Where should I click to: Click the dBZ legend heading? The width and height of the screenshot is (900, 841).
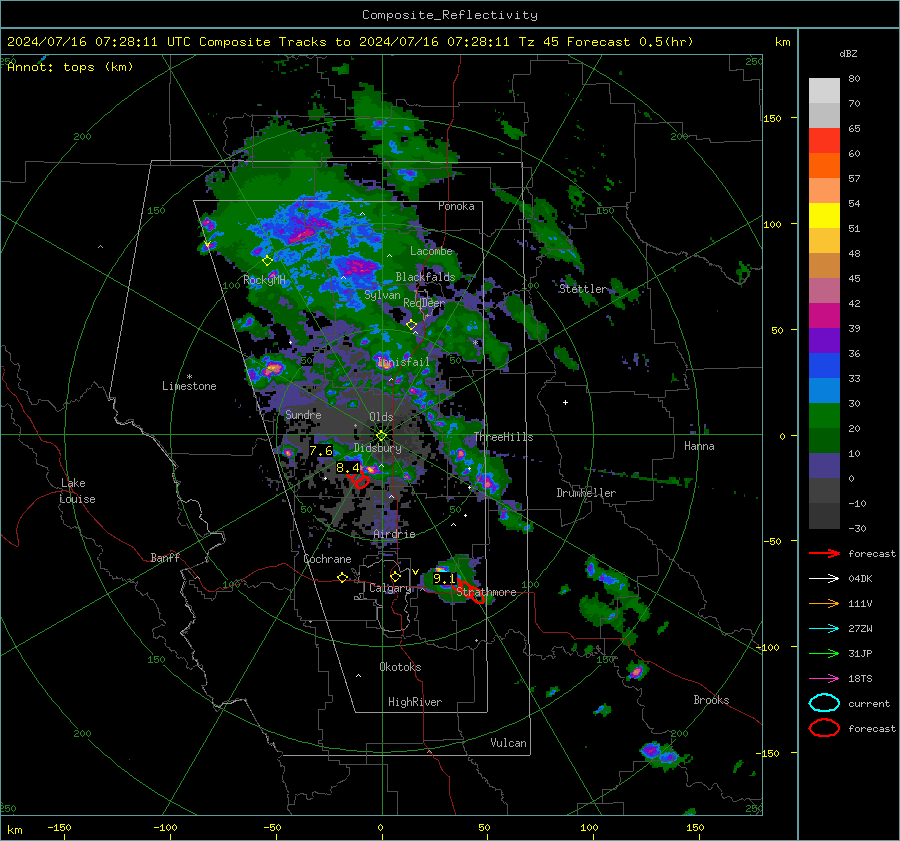pos(848,53)
